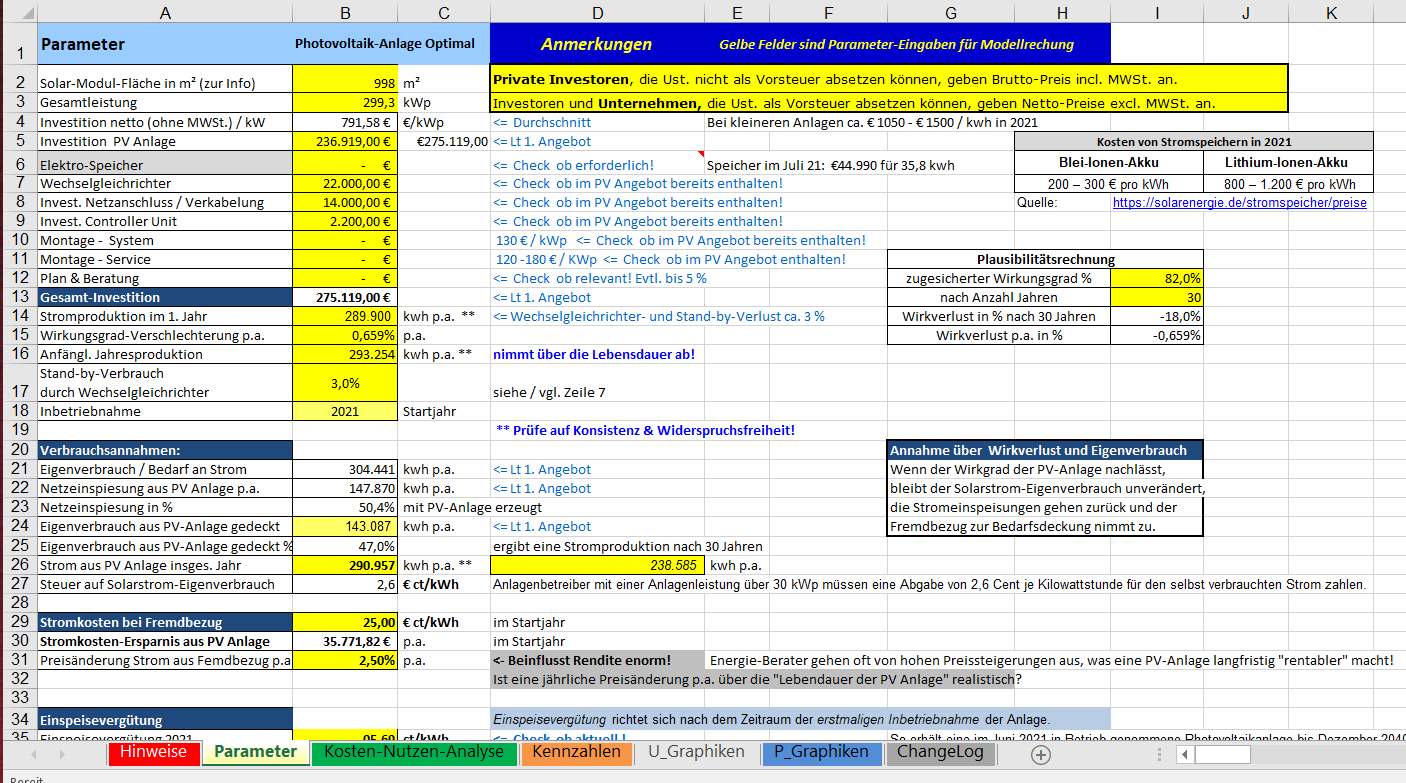This screenshot has height=783, width=1406.
Task: Select the Wechselgleichrichter value cell 22.000,00 €
Action: 345,184
